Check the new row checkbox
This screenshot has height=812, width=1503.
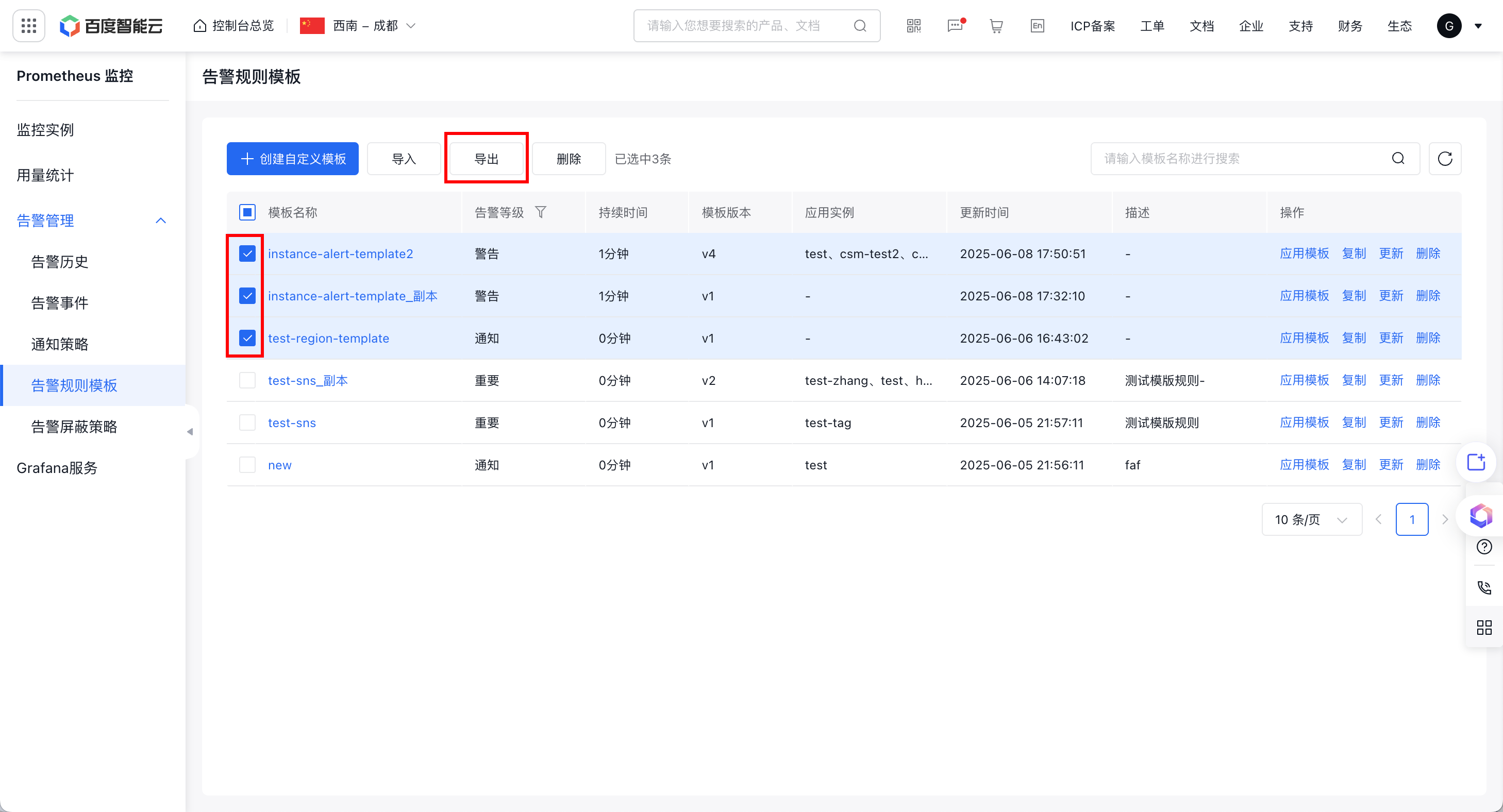coord(247,465)
